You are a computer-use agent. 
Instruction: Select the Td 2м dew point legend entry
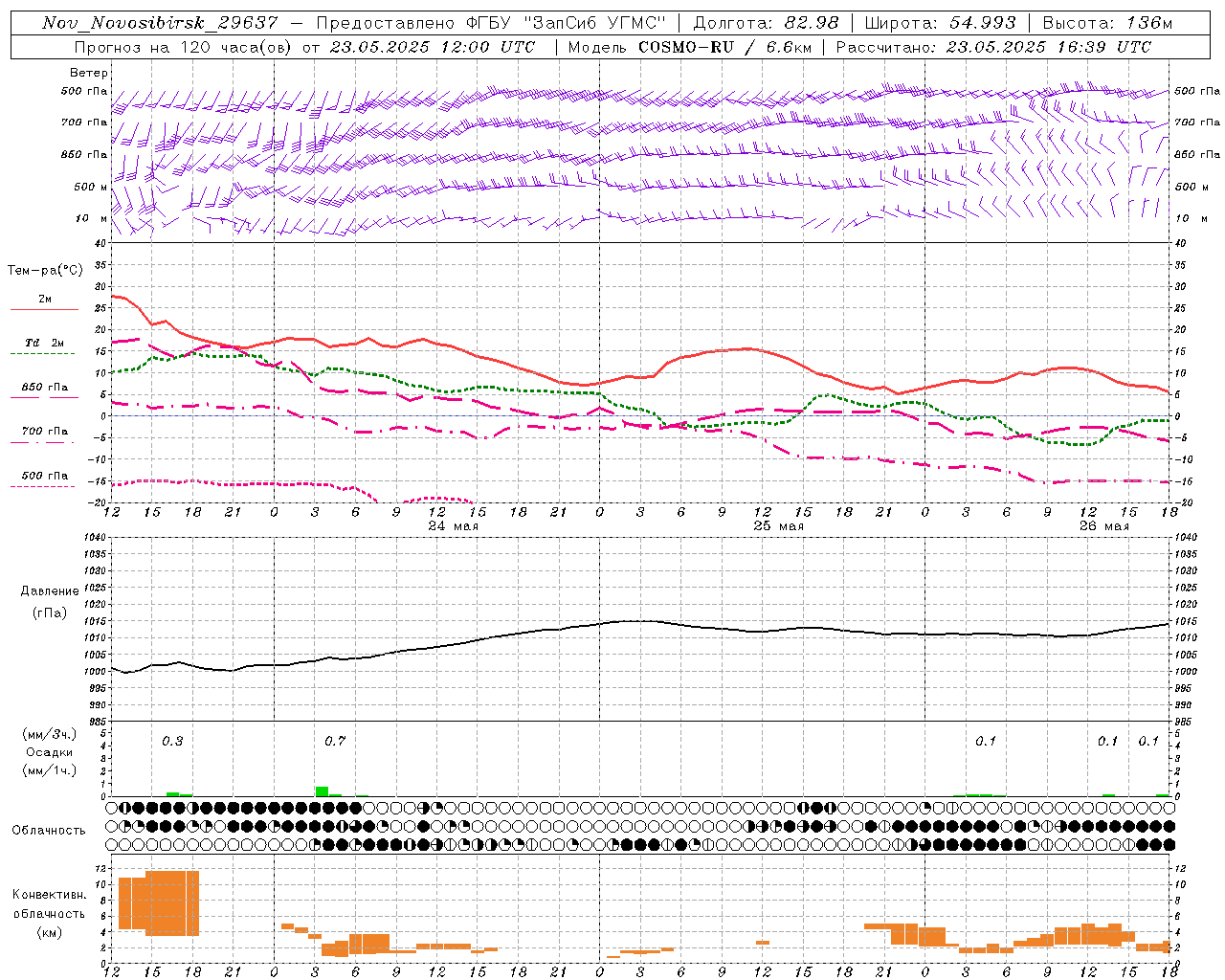click(x=44, y=343)
